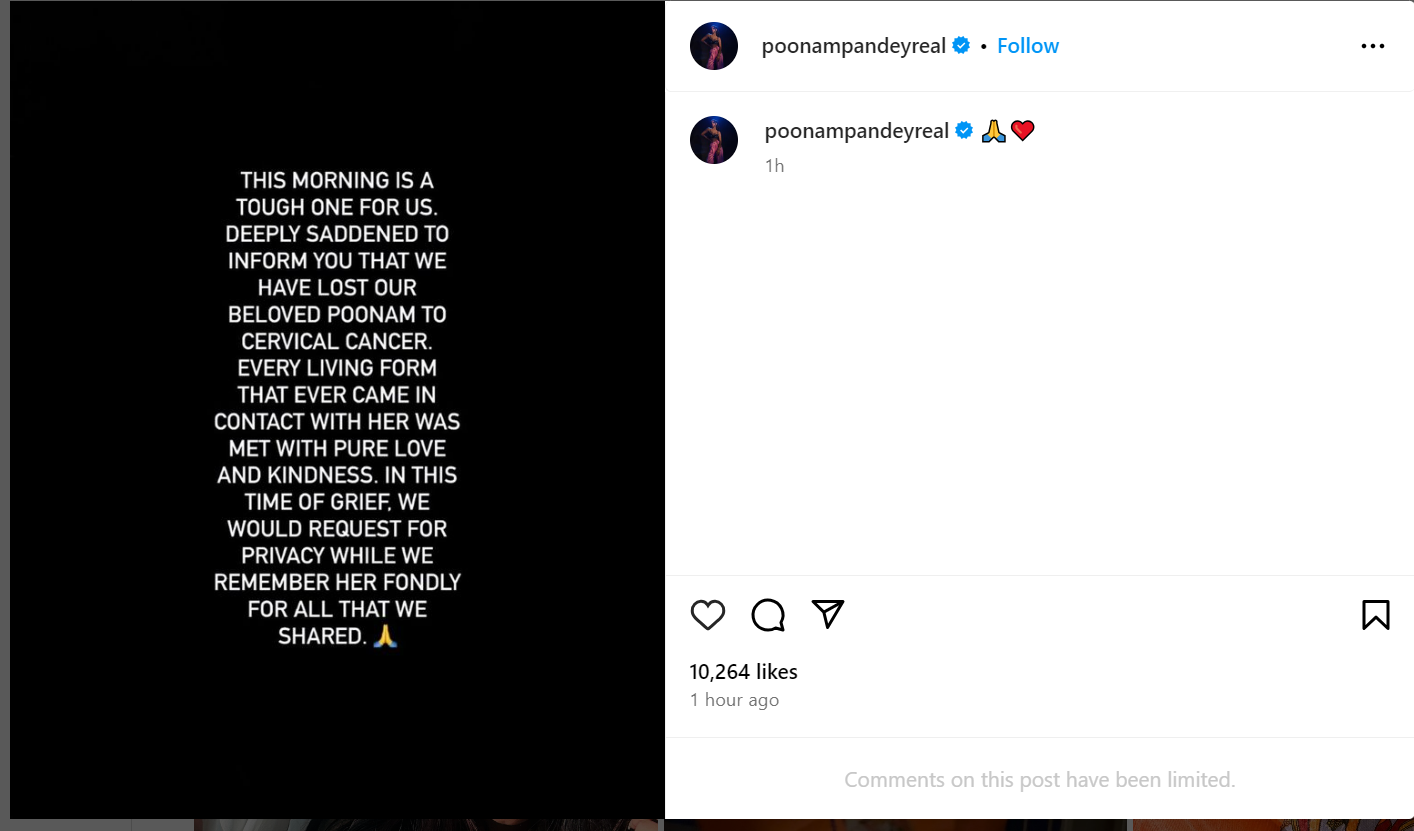Click the "1 hour ago" timestamp
This screenshot has width=1414, height=831.
coord(734,700)
